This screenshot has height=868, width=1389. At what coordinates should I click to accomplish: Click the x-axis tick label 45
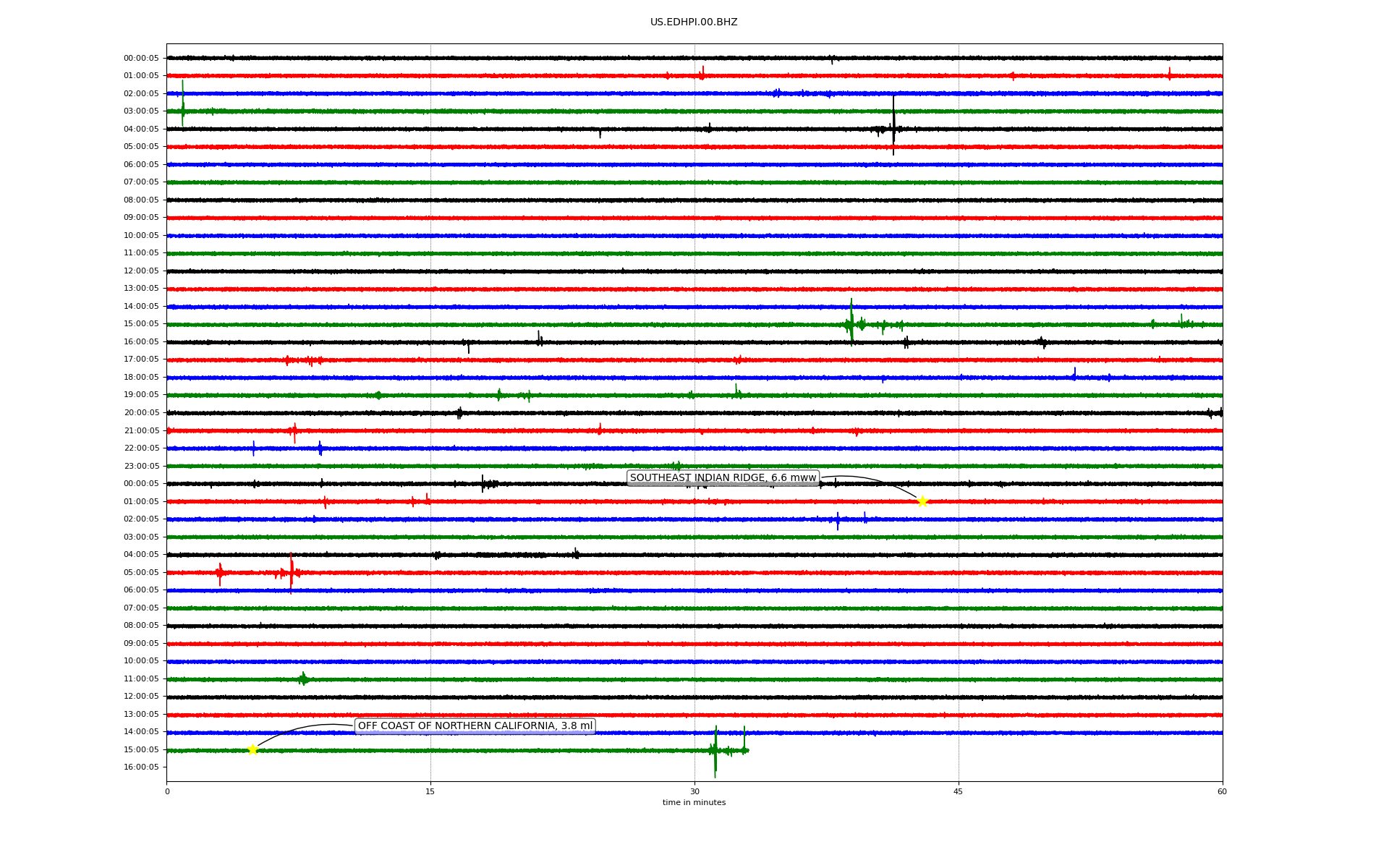click(959, 791)
